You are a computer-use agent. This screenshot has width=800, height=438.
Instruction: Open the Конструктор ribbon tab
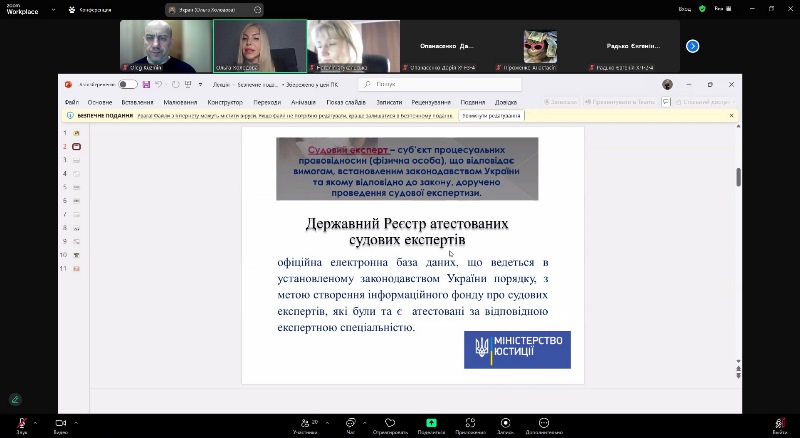click(225, 102)
